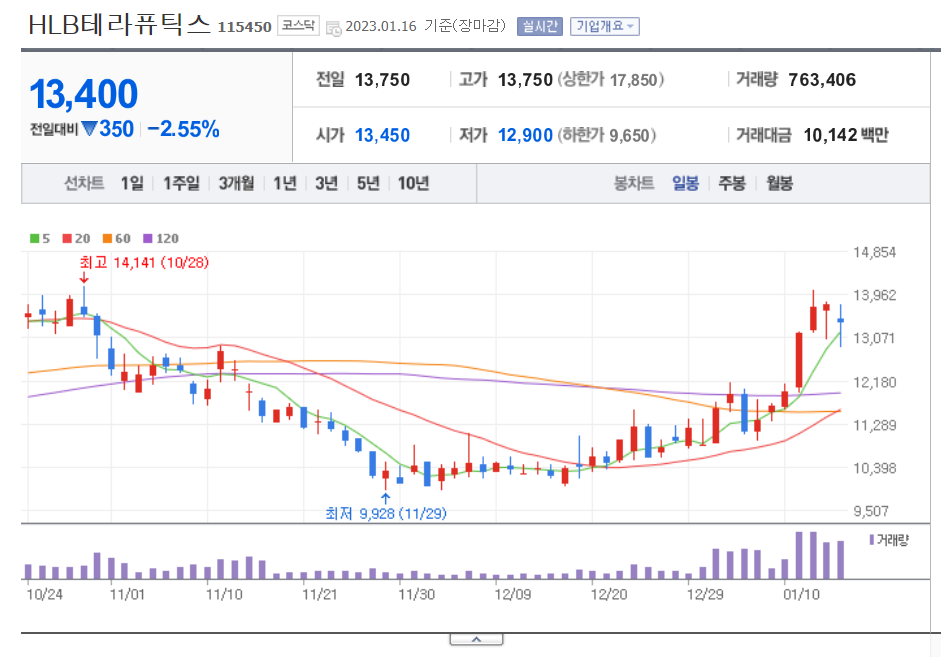Screen dimensions: 941x657
Task: Click the 14,854 price axis label
Action: (x=874, y=253)
